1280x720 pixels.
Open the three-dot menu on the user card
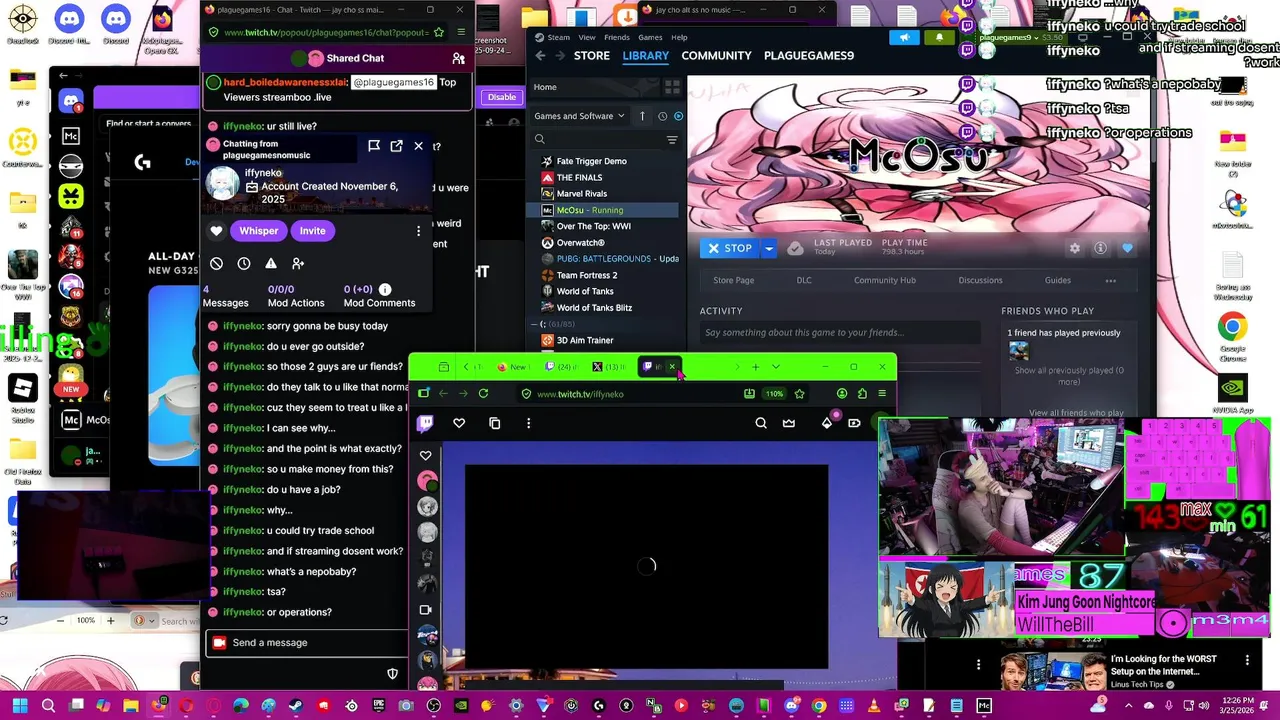[418, 231]
